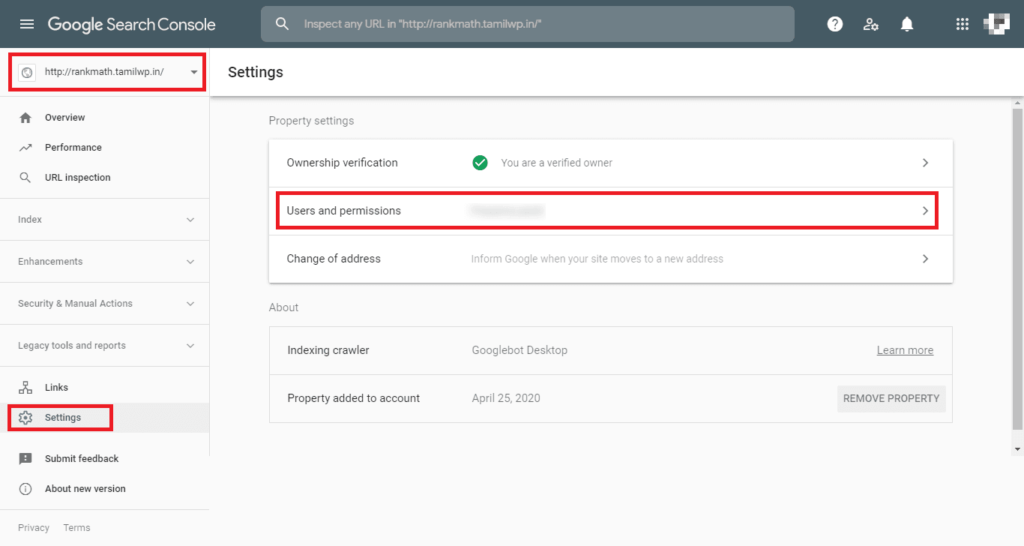Viewport: 1024px width, 546px height.
Task: Open the Terms link
Action: (76, 528)
